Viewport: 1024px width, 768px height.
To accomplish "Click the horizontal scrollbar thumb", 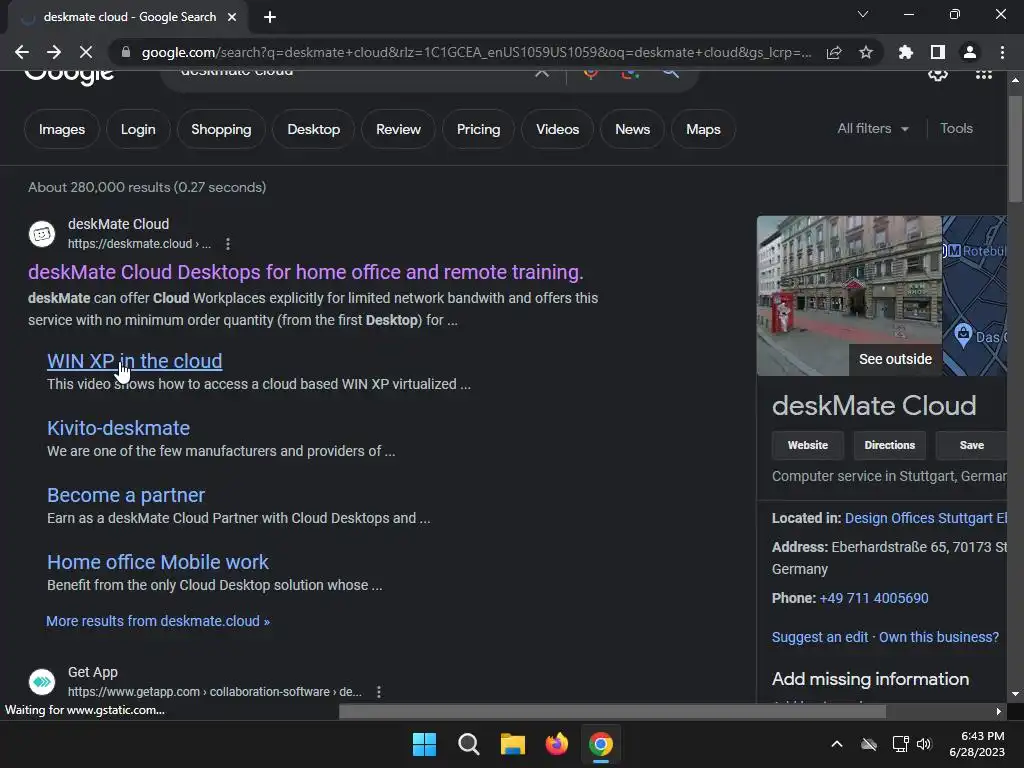I will (612, 711).
